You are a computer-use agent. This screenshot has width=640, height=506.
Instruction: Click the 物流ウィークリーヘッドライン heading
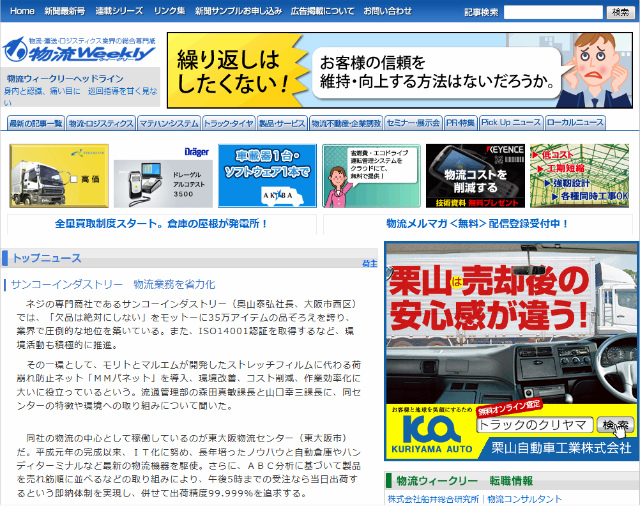(x=65, y=79)
